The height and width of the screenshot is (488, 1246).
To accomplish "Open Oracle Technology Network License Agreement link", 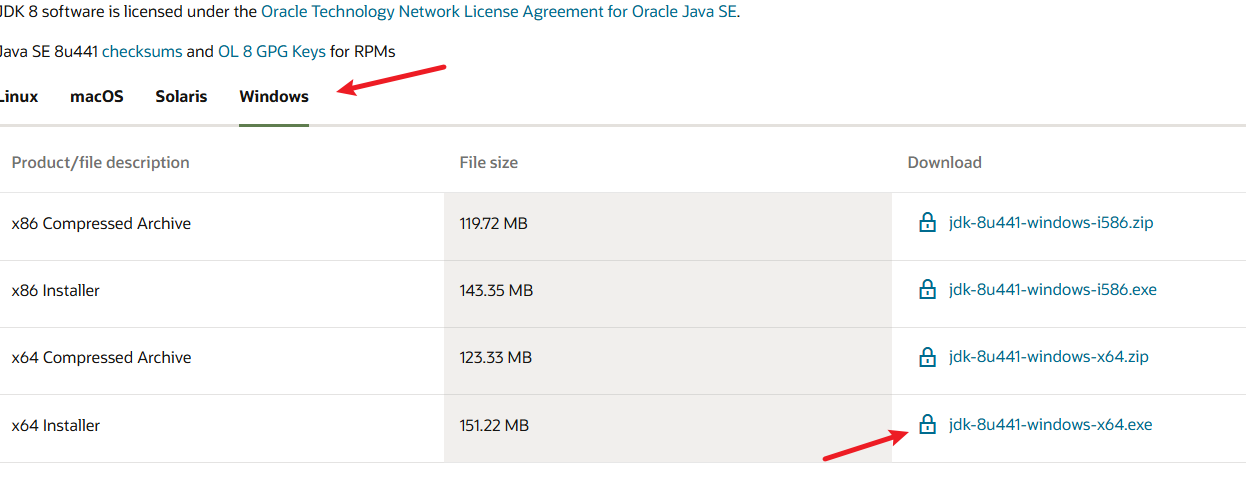I will (499, 12).
